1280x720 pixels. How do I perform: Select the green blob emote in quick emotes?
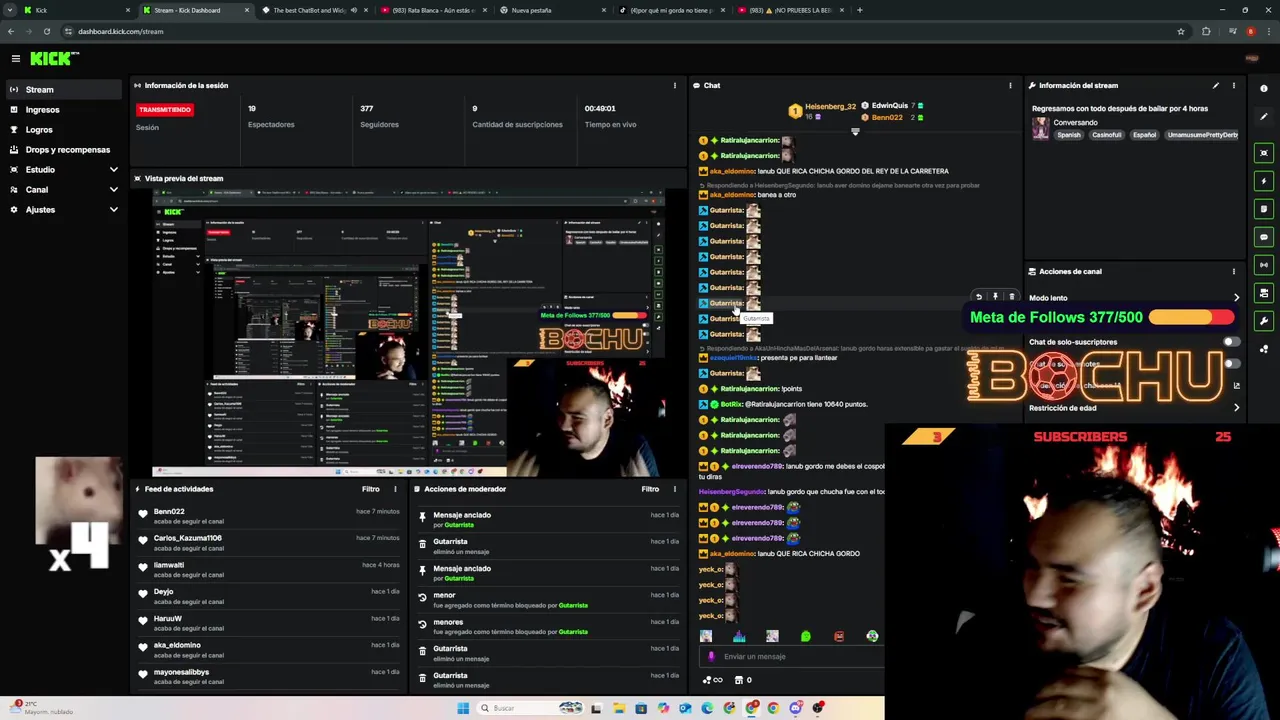806,636
